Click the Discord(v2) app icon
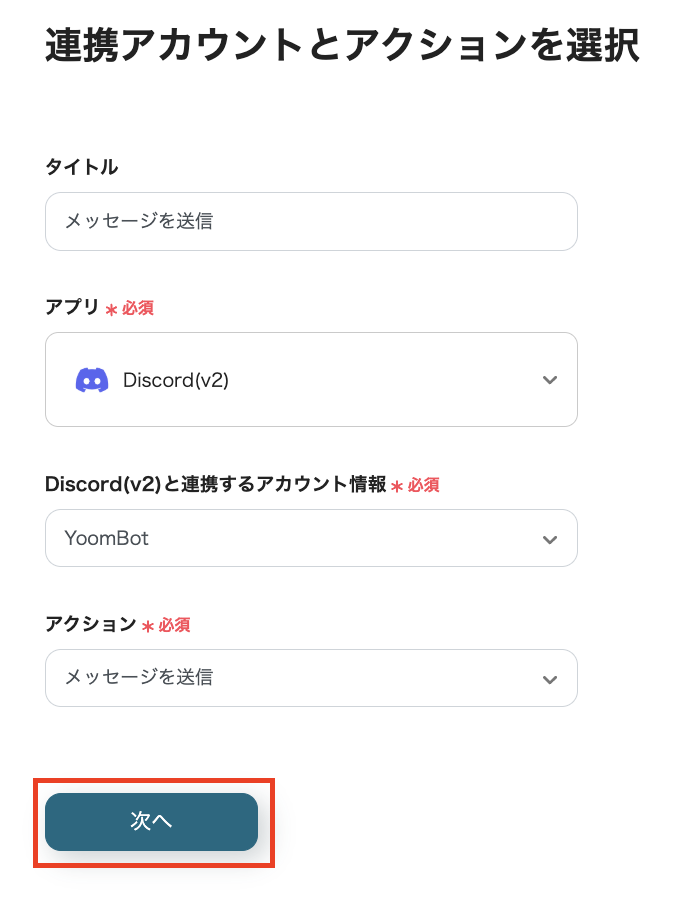The width and height of the screenshot is (688, 898). click(x=91, y=380)
